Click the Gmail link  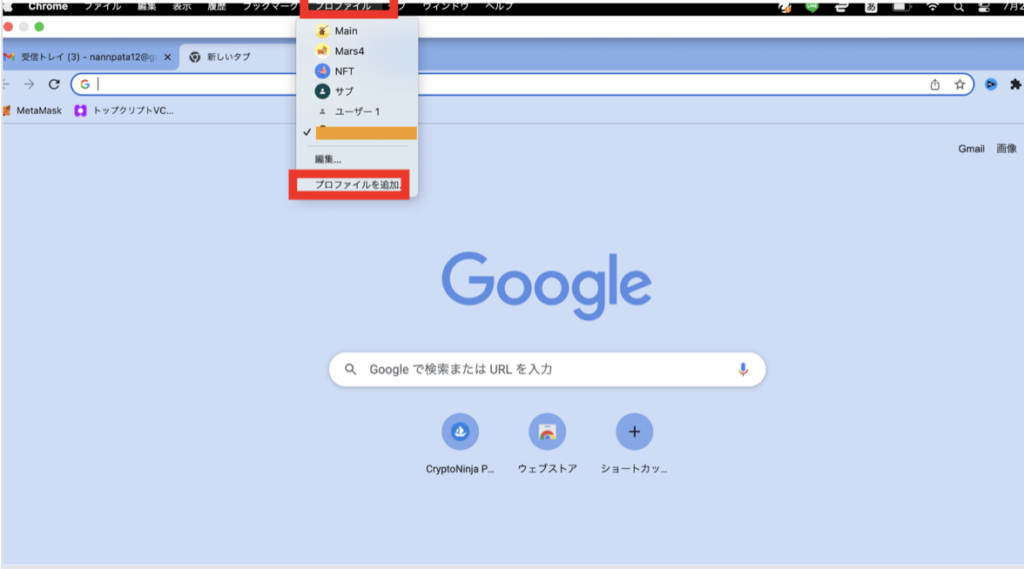click(x=971, y=149)
